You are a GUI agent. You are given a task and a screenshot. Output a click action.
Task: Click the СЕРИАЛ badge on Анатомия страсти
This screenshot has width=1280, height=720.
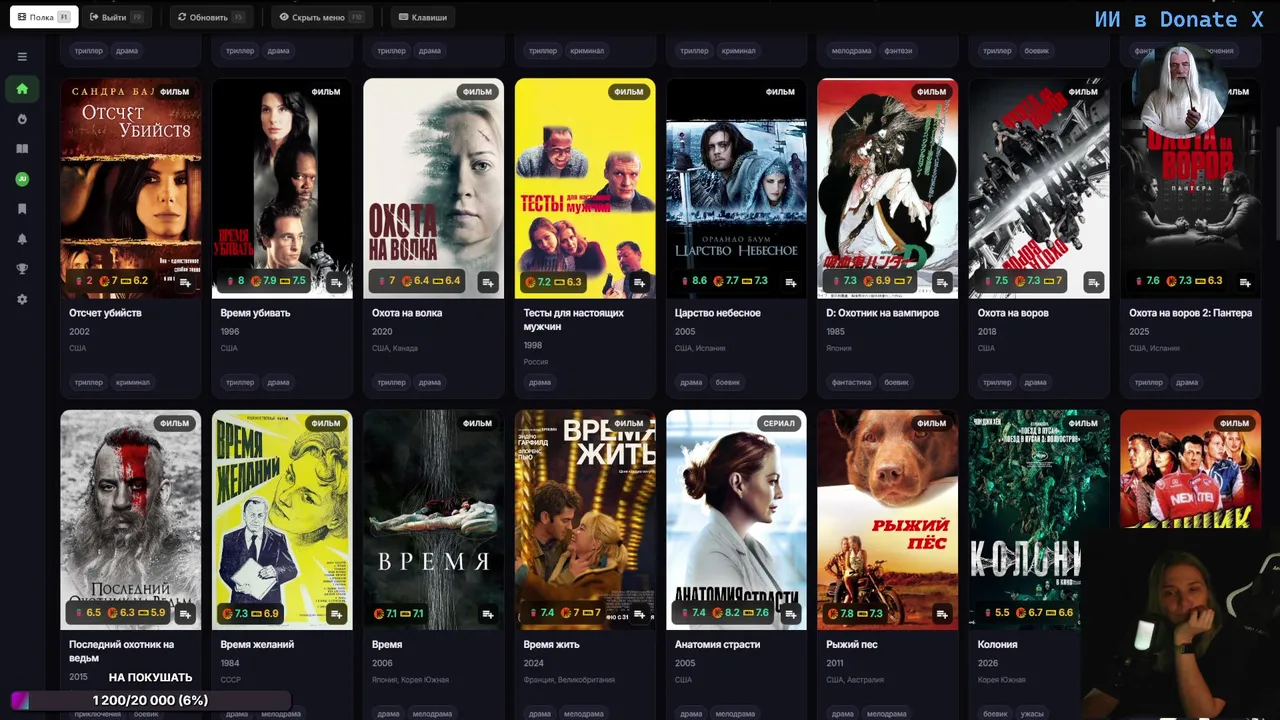[779, 424]
